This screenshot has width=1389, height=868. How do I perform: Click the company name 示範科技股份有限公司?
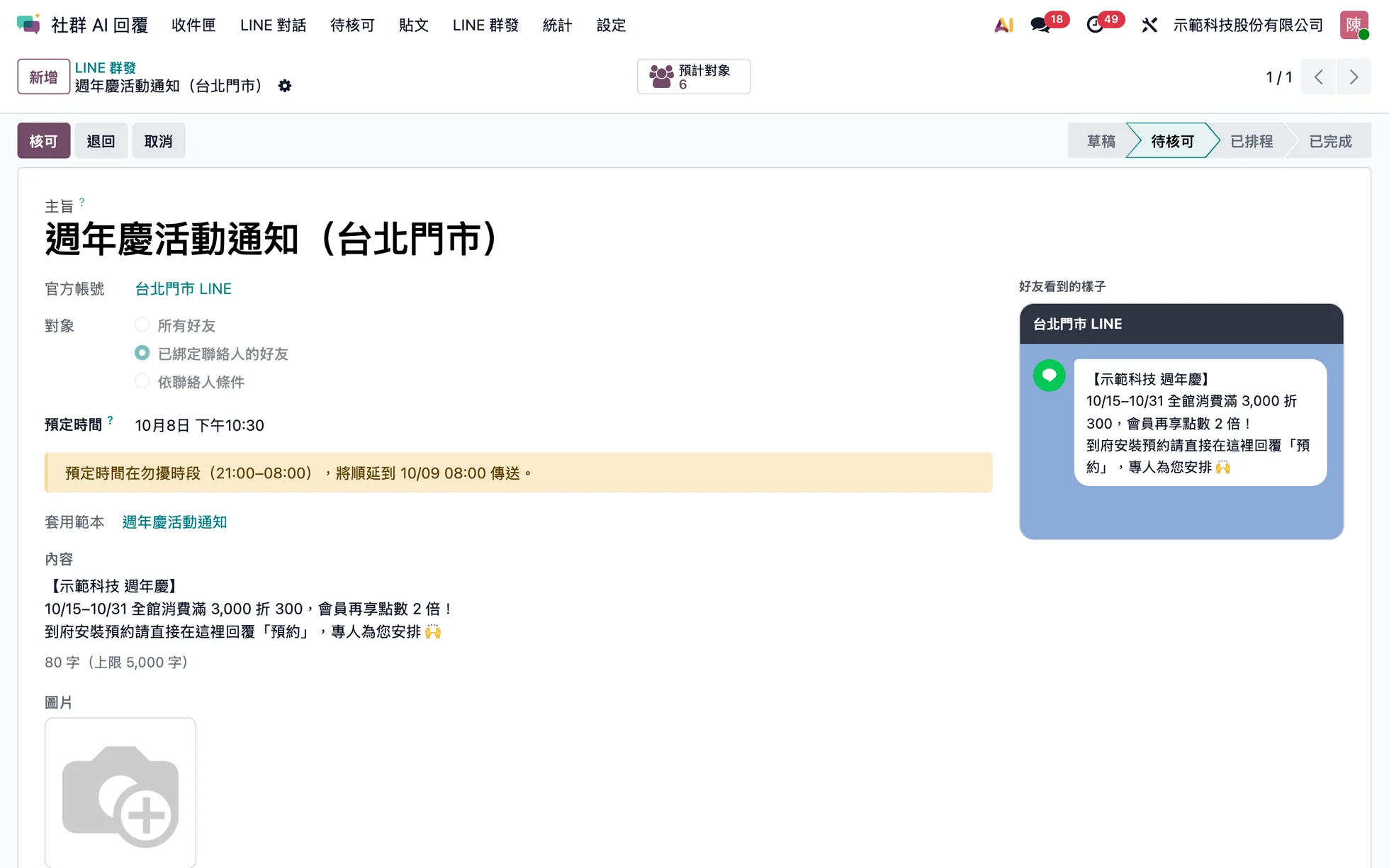(1248, 25)
